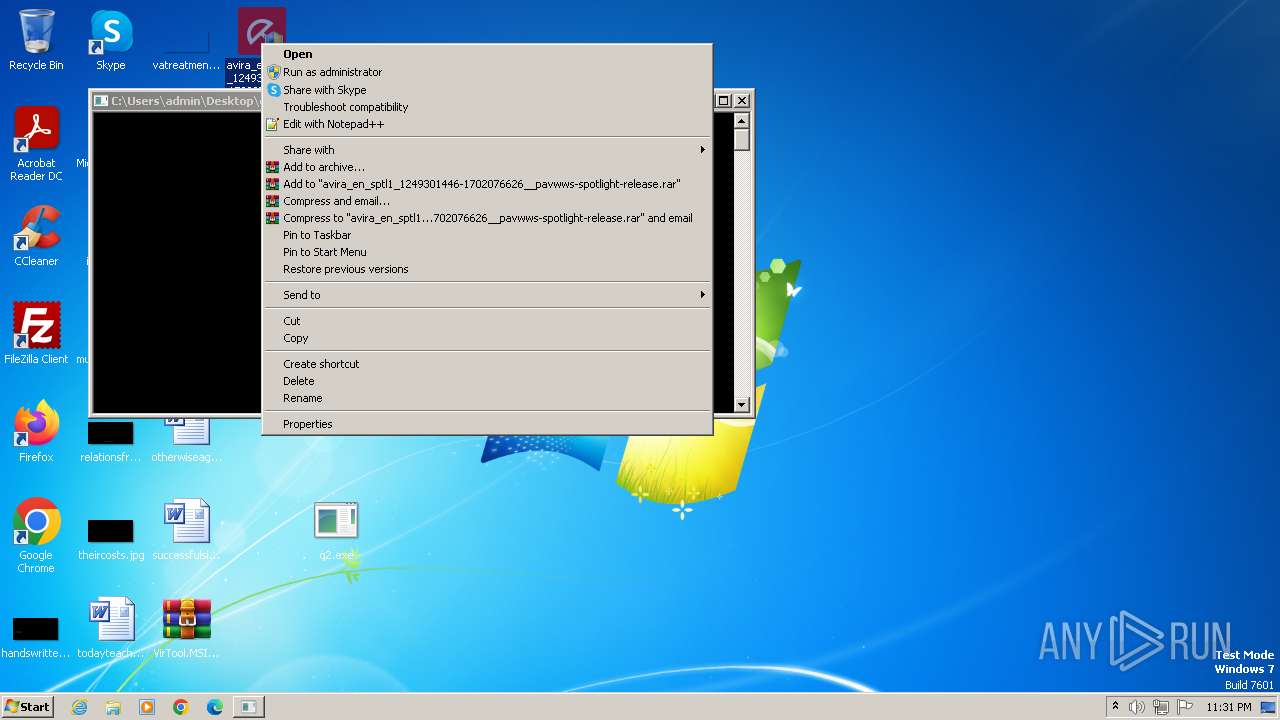1280x720 pixels.
Task: Select the handwritte desktop file icon
Action: [36, 636]
